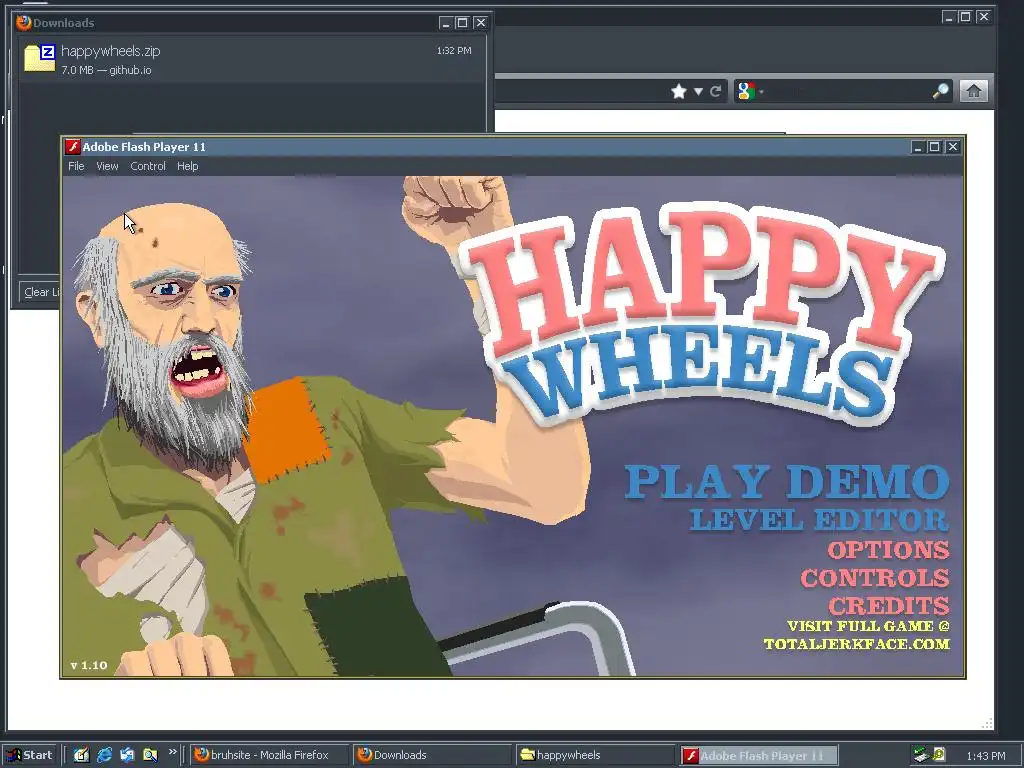The width and height of the screenshot is (1024, 768).
Task: Minimize the Adobe Flash Player window
Action: (x=918, y=147)
